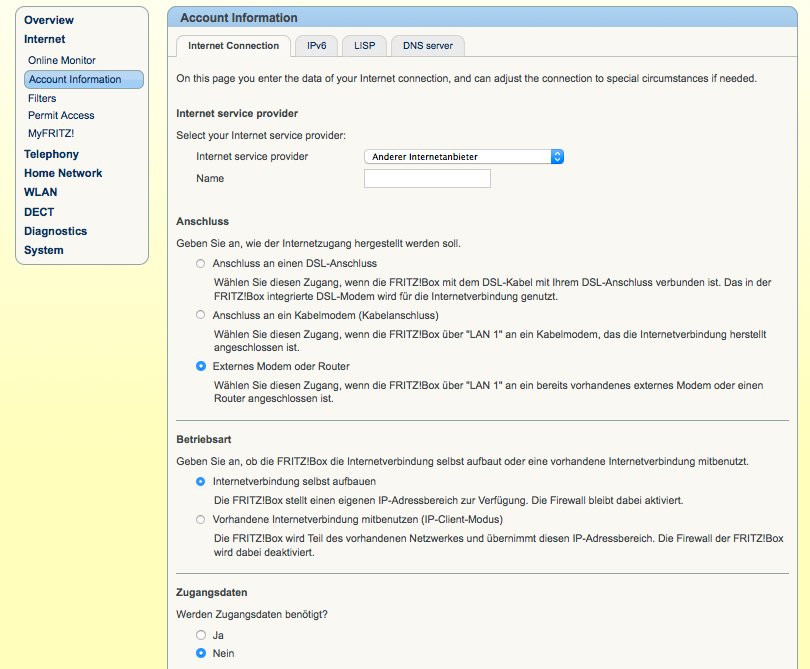Open the MyFRITZ! sidebar entry
Image resolution: width=810 pixels, height=669 pixels.
point(51,133)
